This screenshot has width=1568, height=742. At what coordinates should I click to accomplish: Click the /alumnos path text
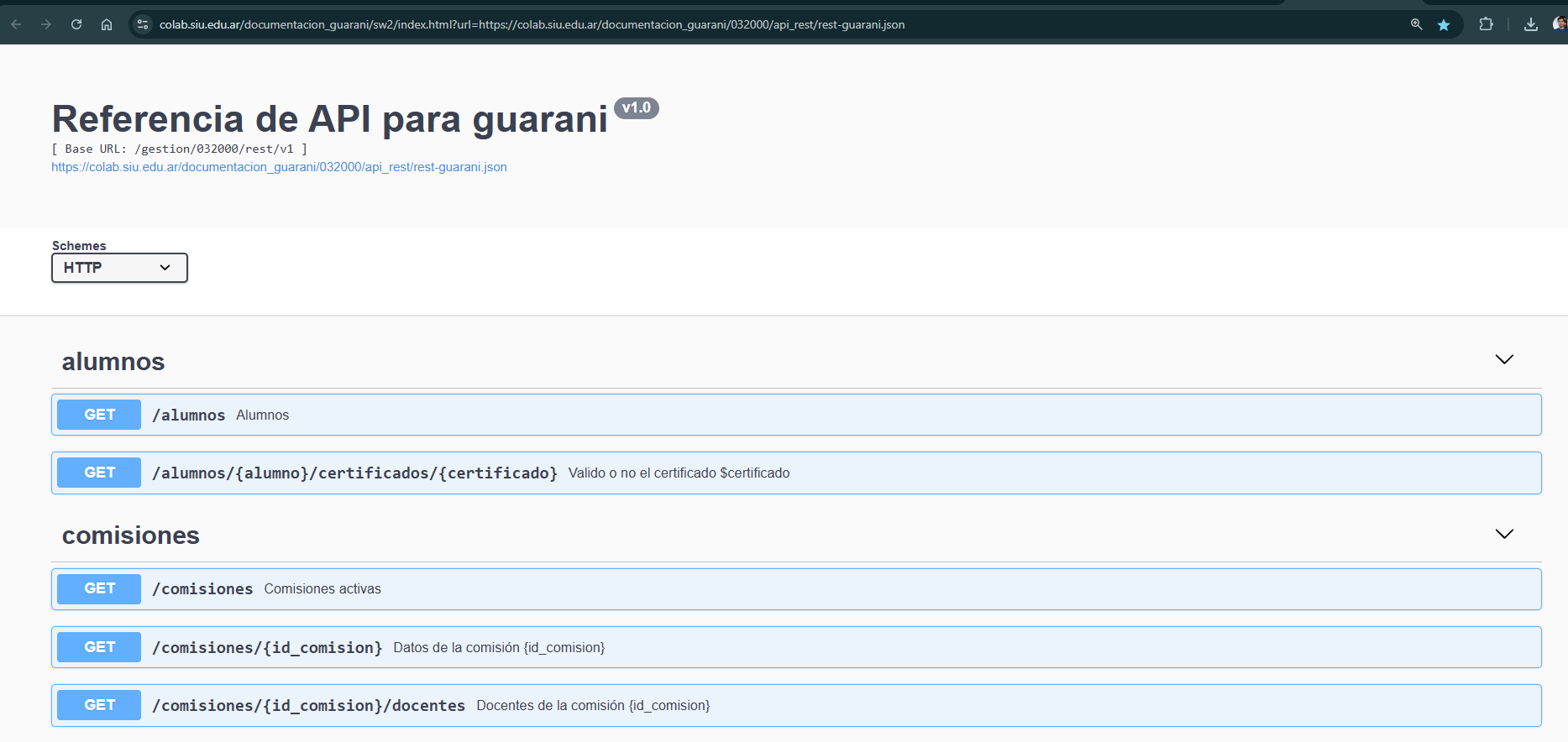(x=189, y=415)
